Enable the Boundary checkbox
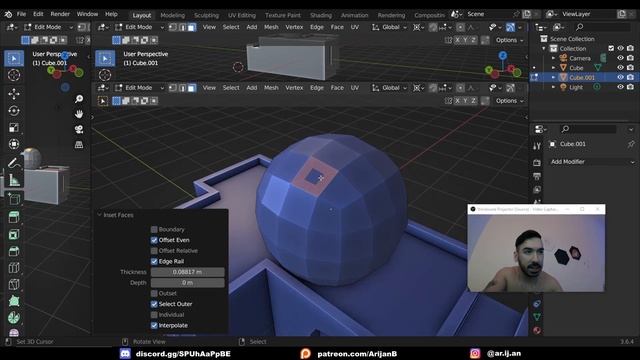Image resolution: width=640 pixels, height=360 pixels. 154,229
